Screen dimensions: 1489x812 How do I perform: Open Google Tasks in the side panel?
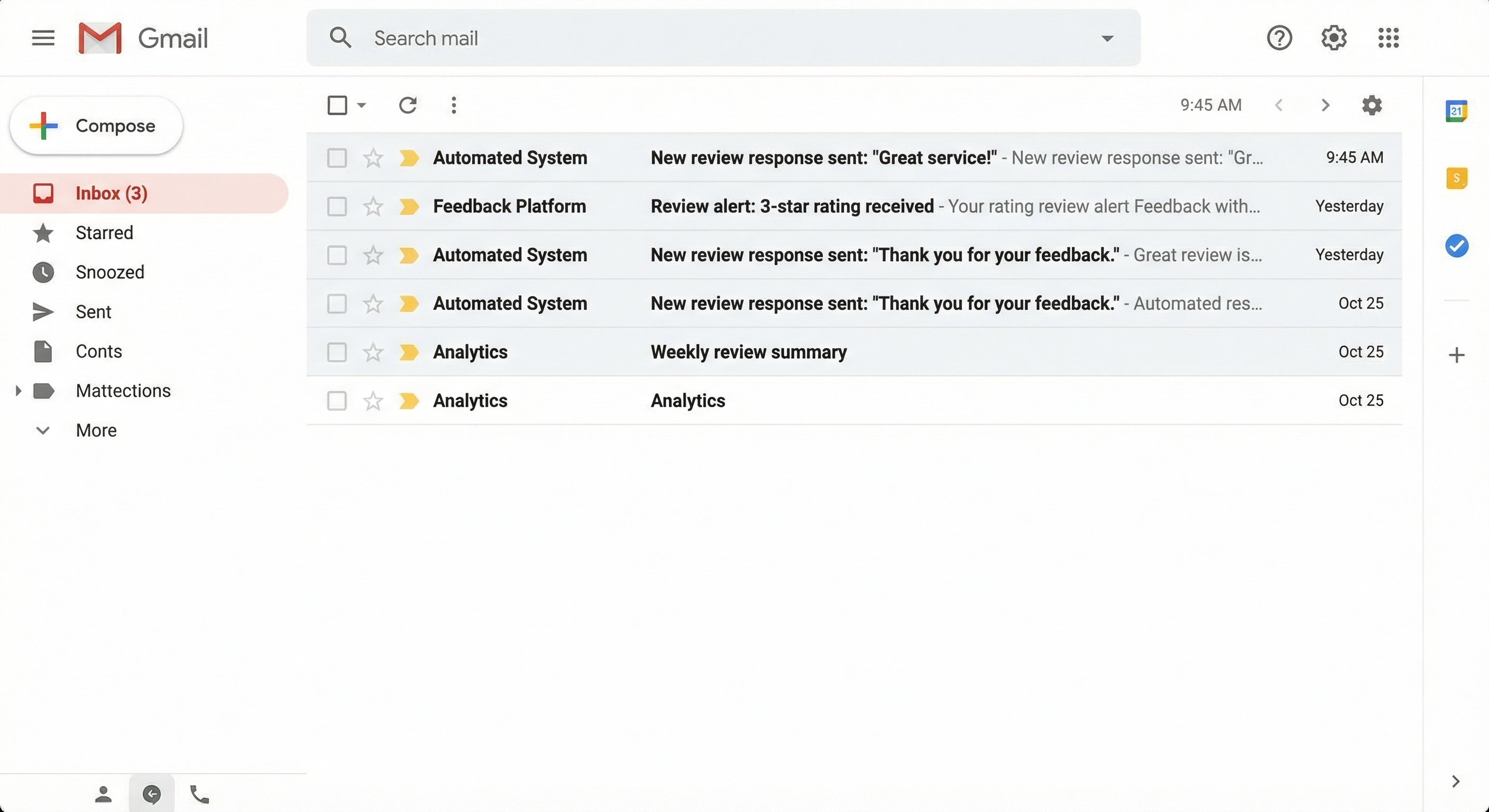1457,246
